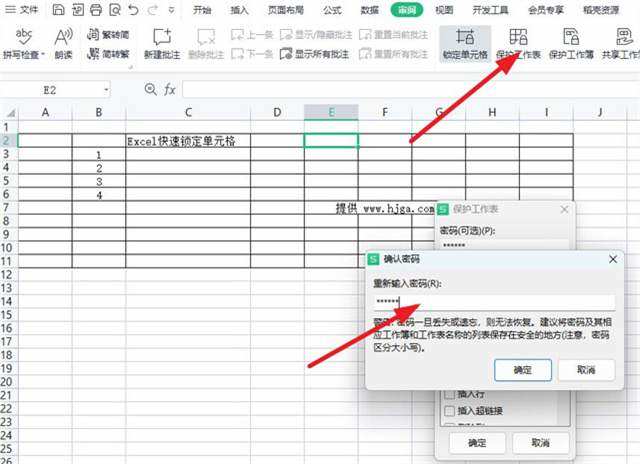Click 确定 in 保护工作表 dialog
The height and width of the screenshot is (464, 640).
[477, 443]
